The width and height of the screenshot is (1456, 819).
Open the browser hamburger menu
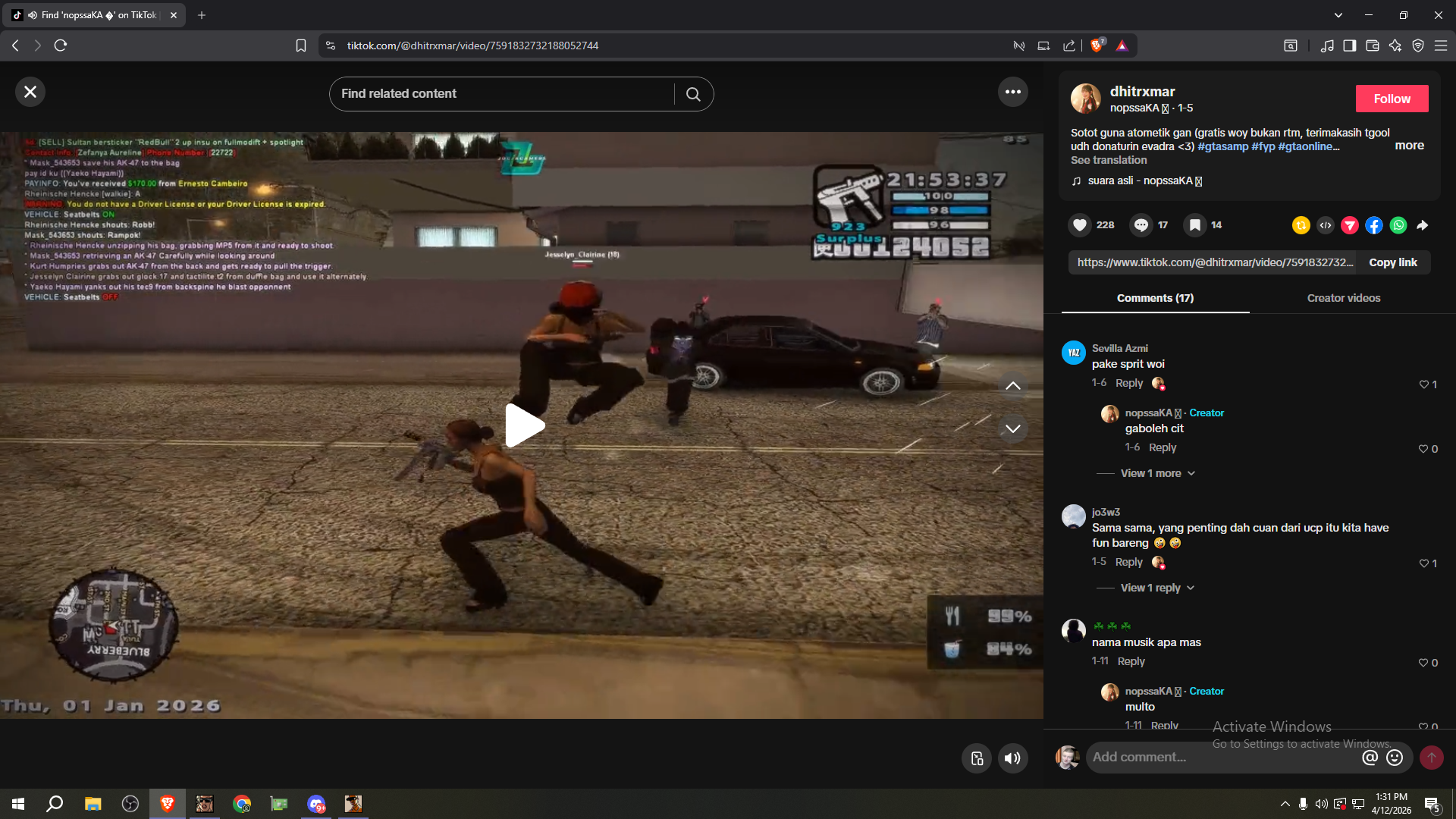point(1441,45)
